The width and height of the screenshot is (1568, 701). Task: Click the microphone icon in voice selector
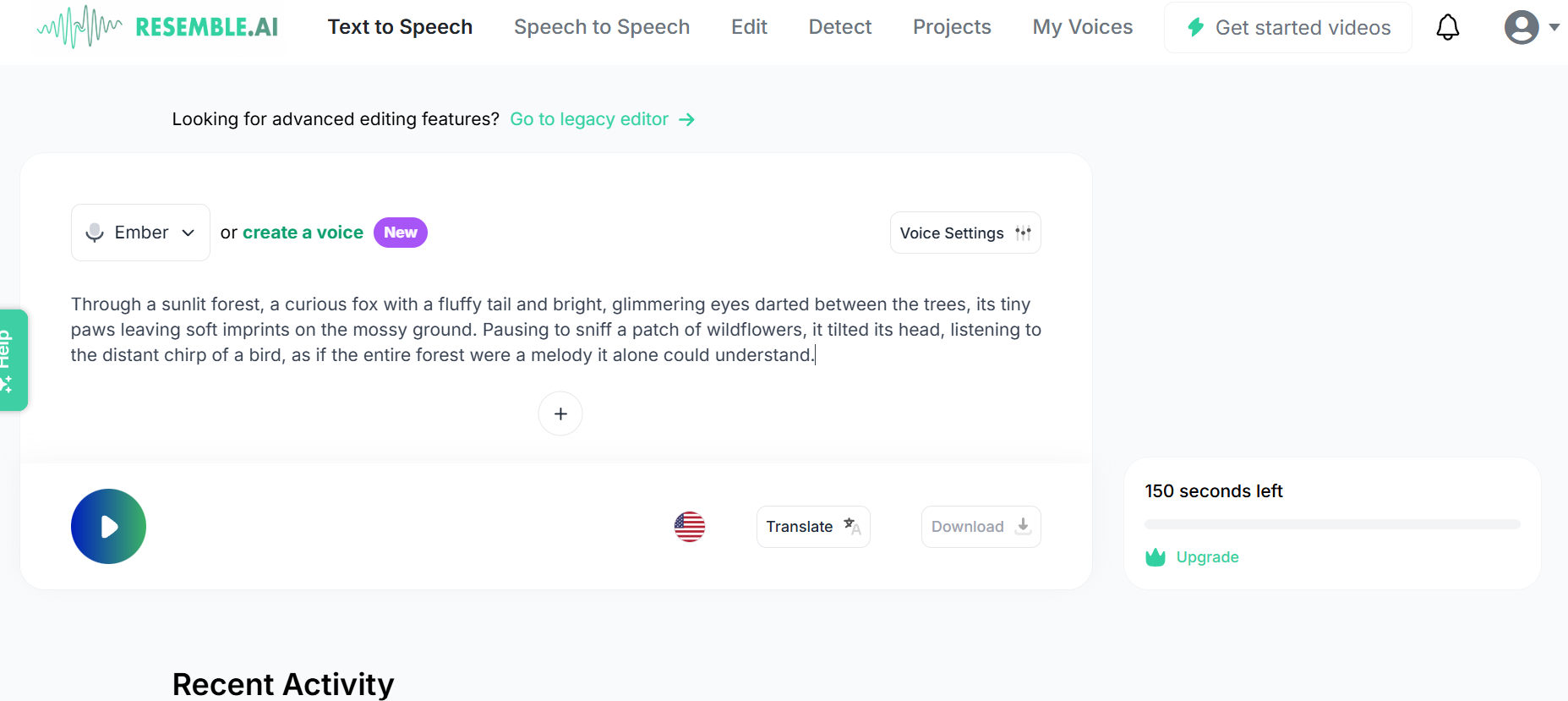coord(95,232)
